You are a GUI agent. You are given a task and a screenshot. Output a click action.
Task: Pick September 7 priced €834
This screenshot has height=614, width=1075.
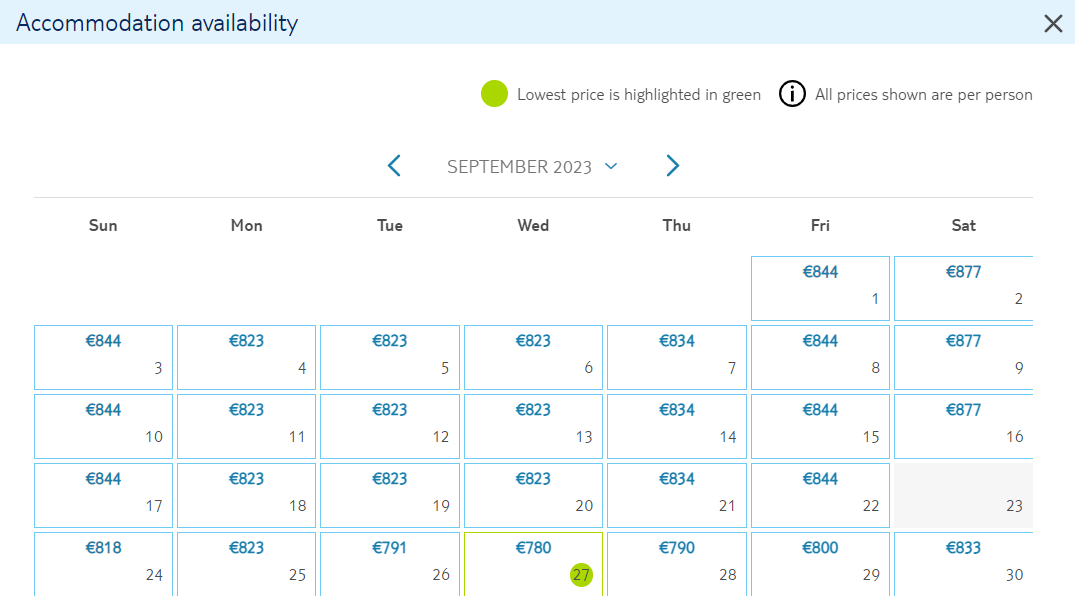pos(677,358)
